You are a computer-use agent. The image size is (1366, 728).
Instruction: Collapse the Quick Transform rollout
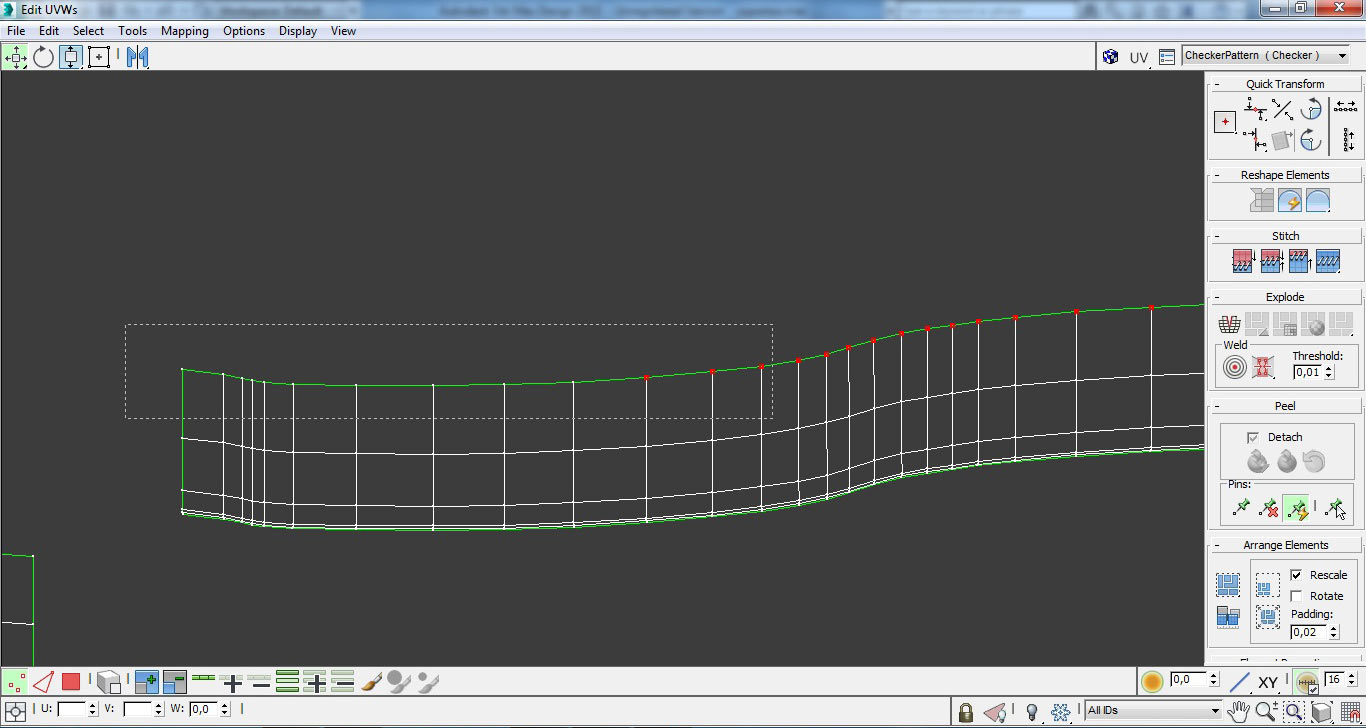(1285, 84)
